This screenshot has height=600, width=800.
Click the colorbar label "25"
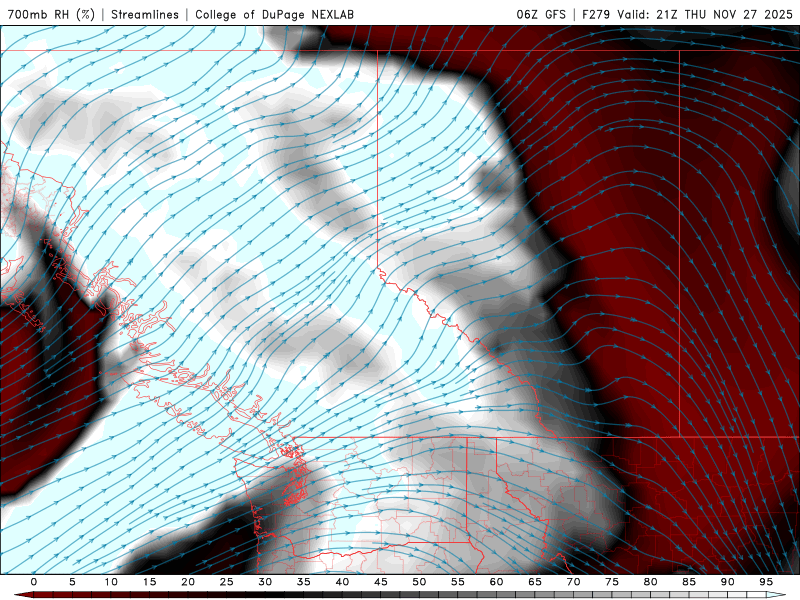[x=226, y=582]
